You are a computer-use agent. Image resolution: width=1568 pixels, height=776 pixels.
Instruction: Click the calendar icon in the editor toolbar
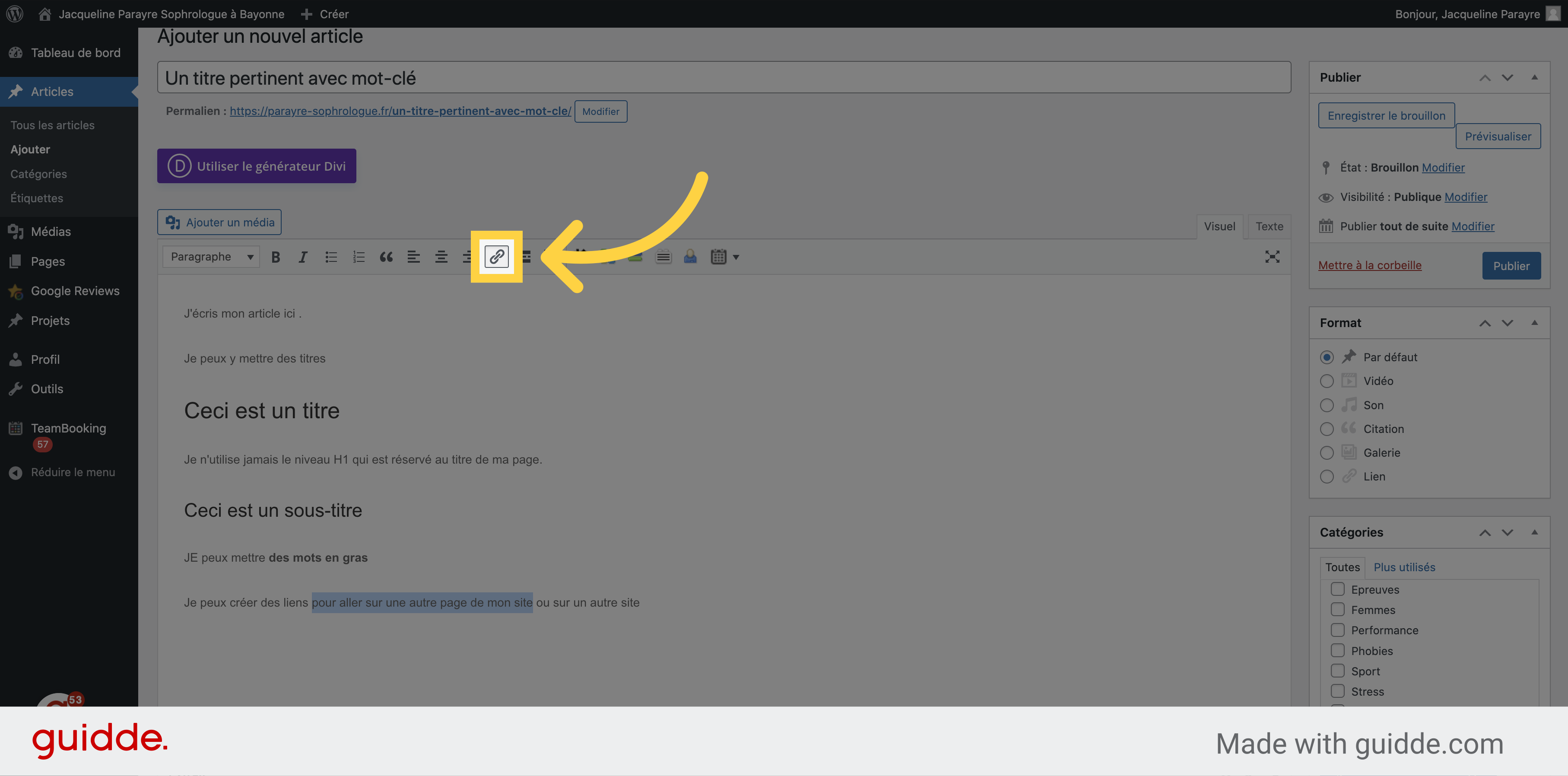[718, 257]
